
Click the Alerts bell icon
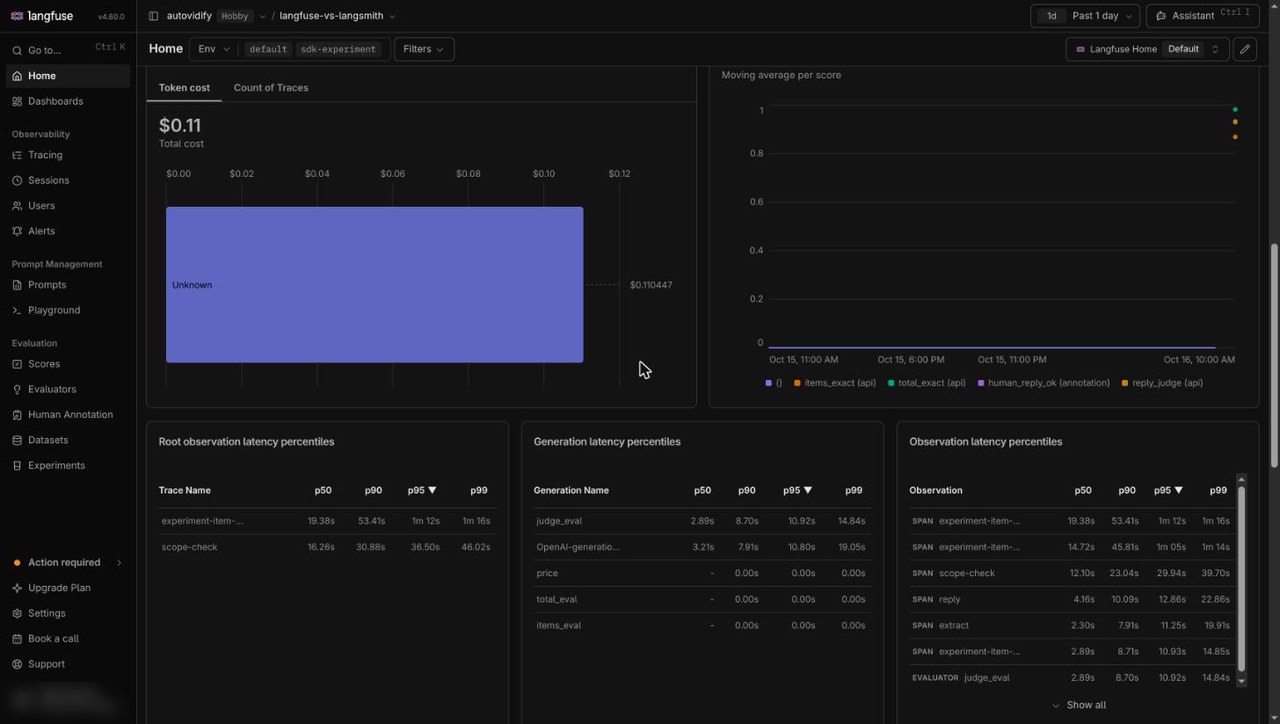tap(17, 231)
